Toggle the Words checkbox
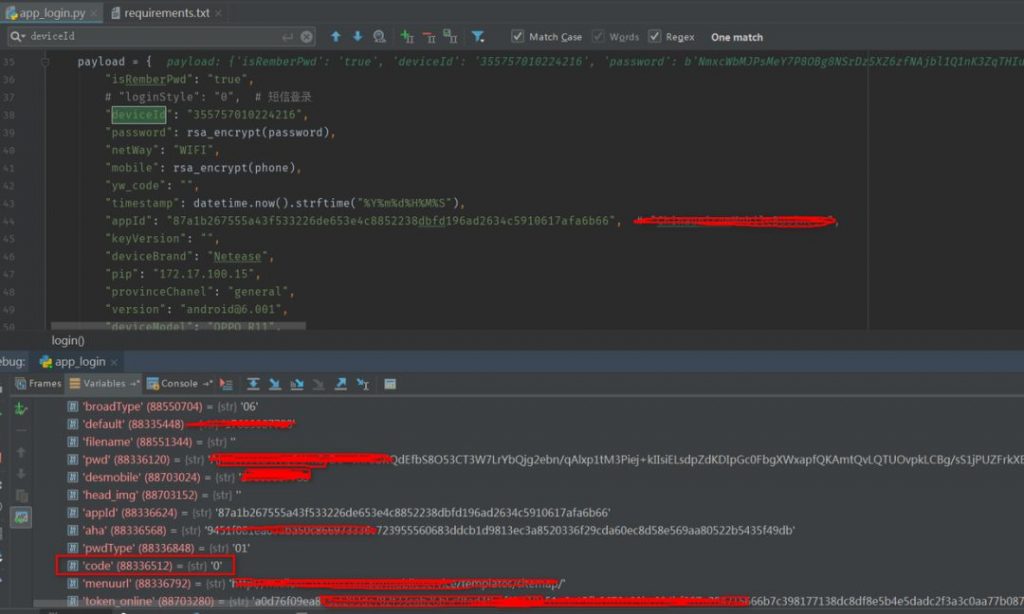 coord(598,37)
